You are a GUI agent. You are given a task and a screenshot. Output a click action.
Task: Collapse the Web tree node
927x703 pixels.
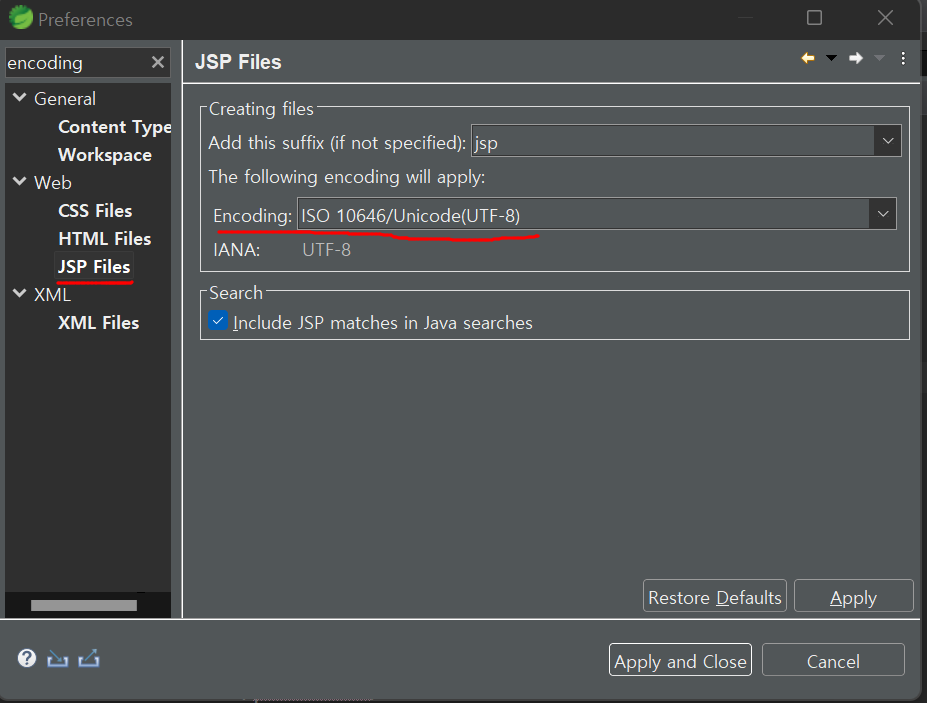click(20, 182)
